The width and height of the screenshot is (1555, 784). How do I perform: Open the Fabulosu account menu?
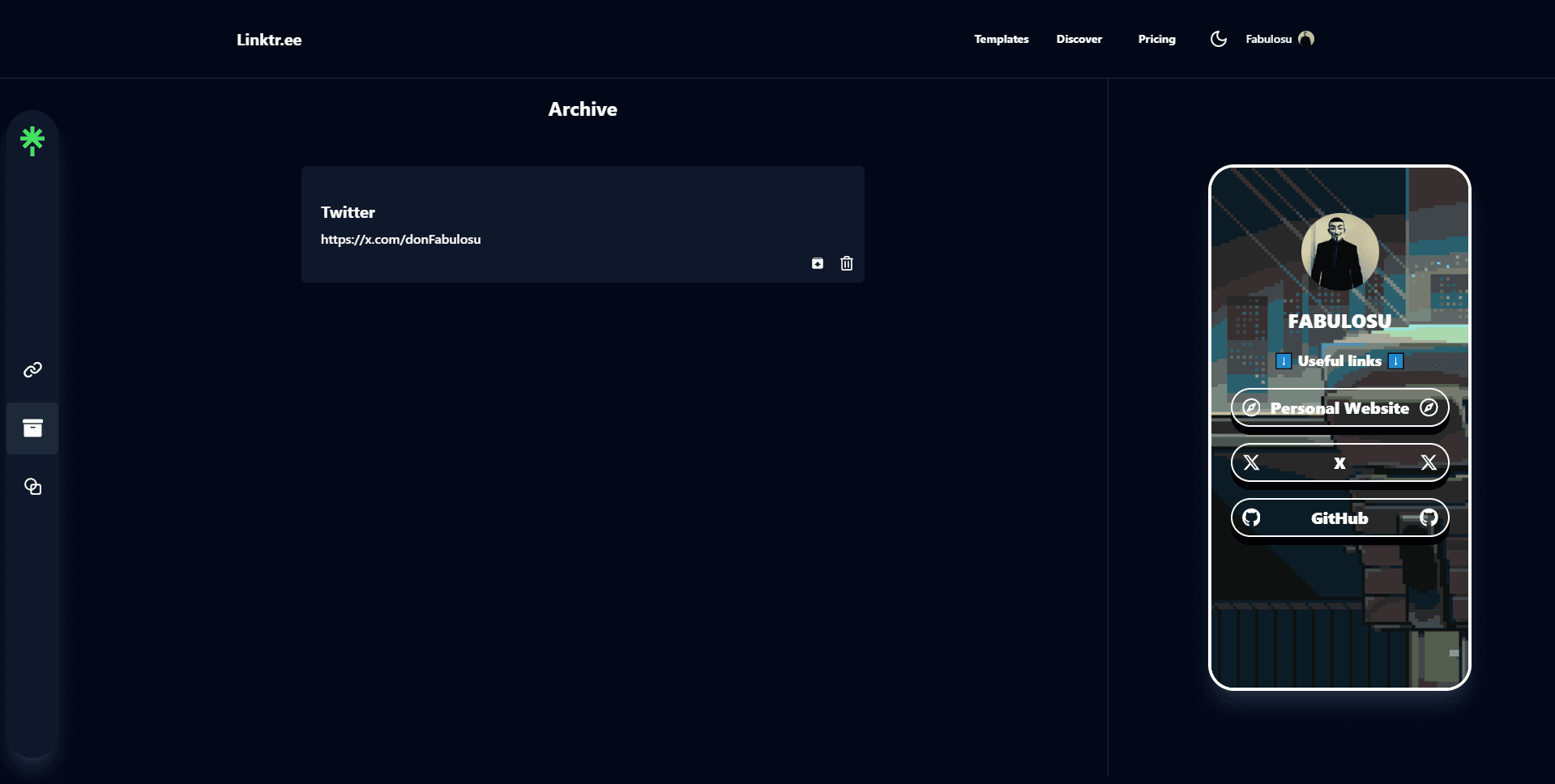1279,38
